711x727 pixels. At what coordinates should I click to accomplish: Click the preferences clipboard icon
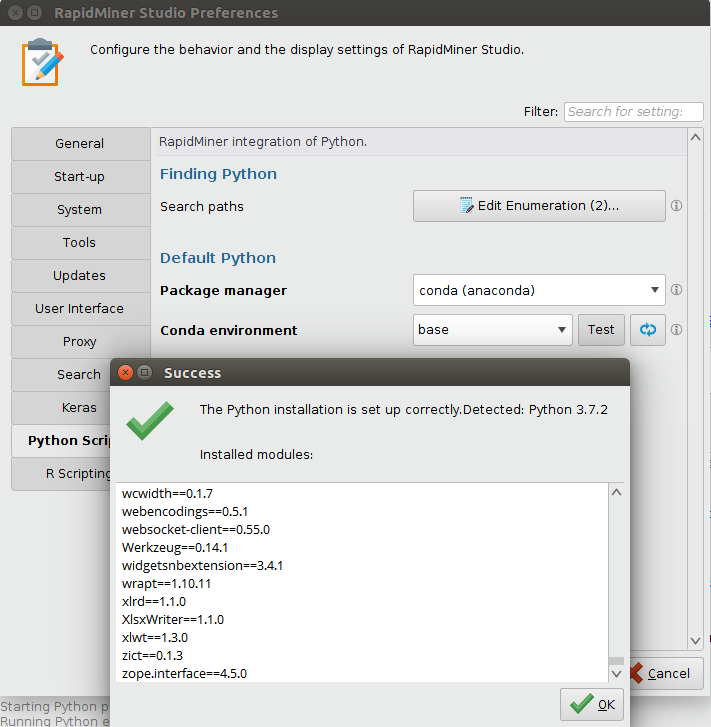point(41,61)
